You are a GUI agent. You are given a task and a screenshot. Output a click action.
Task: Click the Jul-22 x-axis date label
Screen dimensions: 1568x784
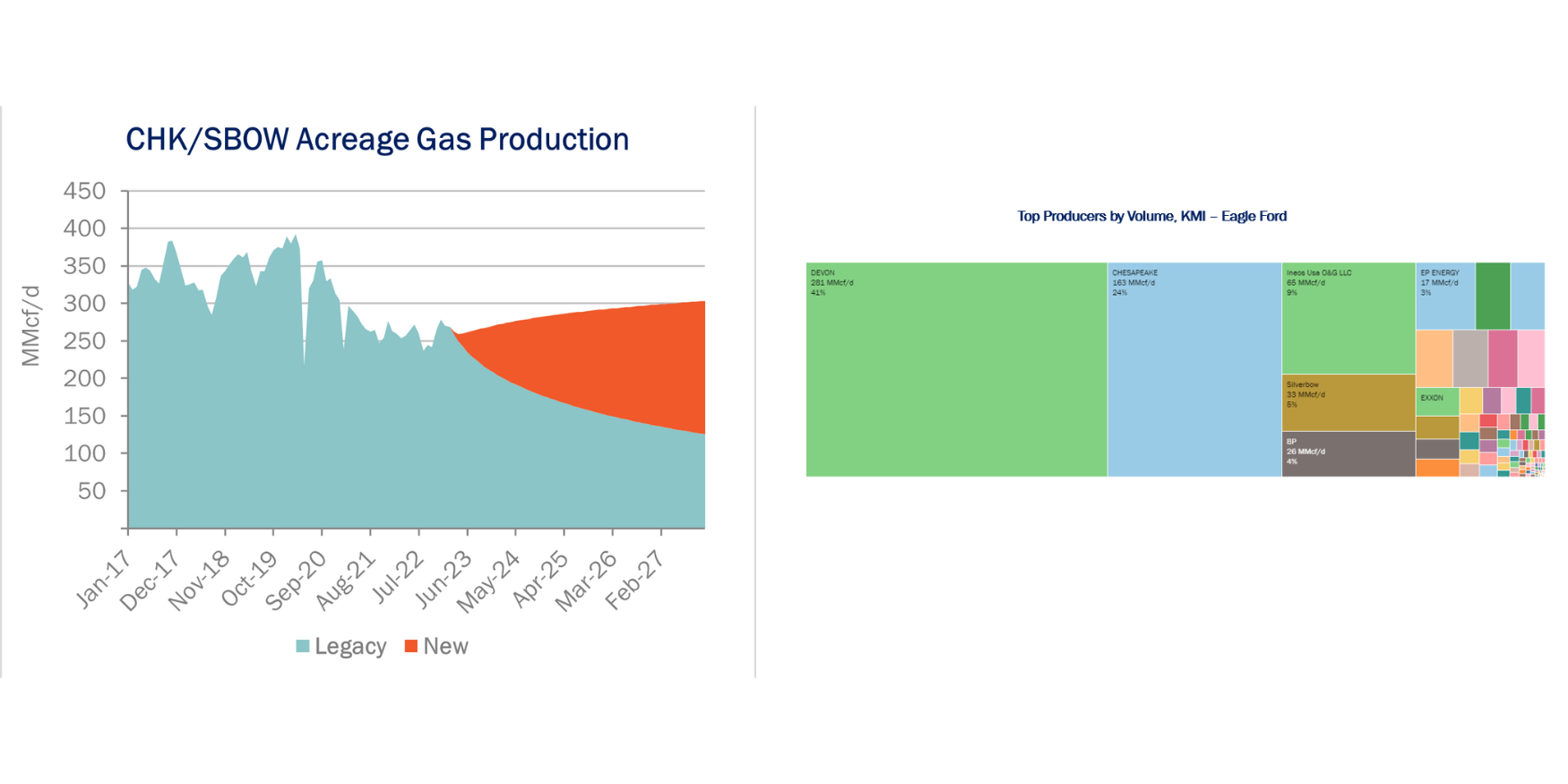click(396, 577)
